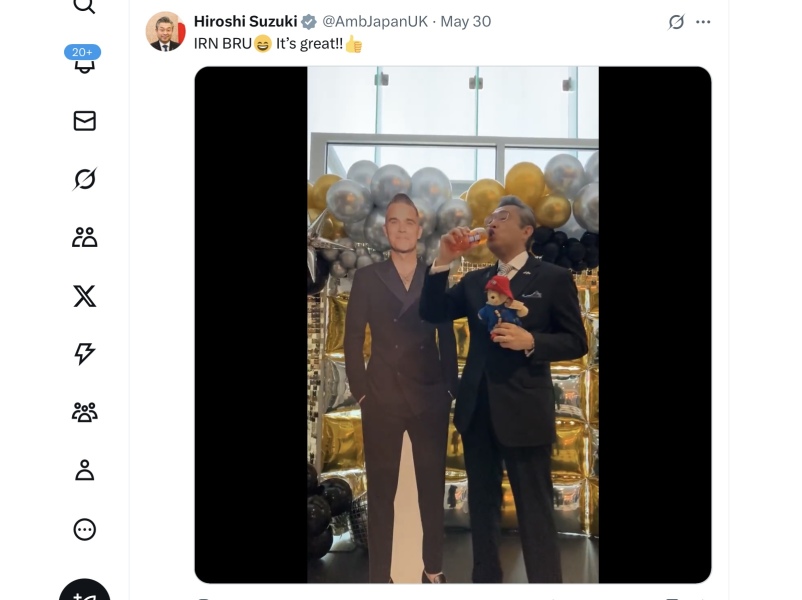Viewport: 802px width, 600px height.
Task: Open Messages envelope icon in sidebar
Action: pos(84,121)
